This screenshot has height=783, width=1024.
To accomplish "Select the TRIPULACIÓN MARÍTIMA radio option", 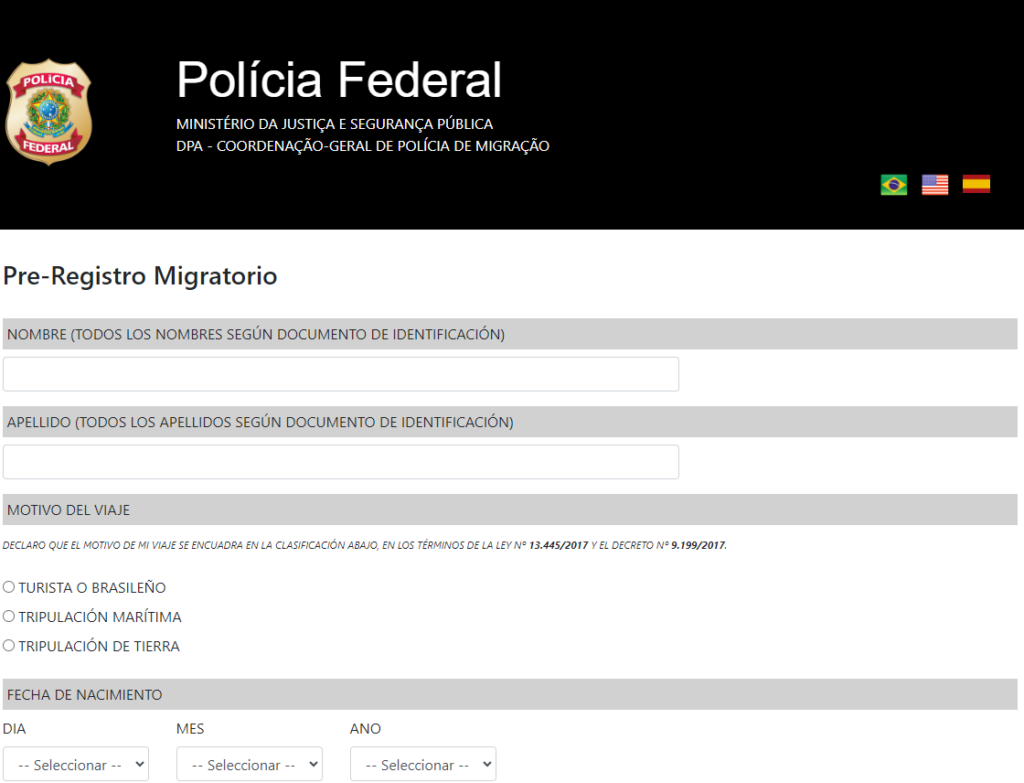I will [8, 616].
